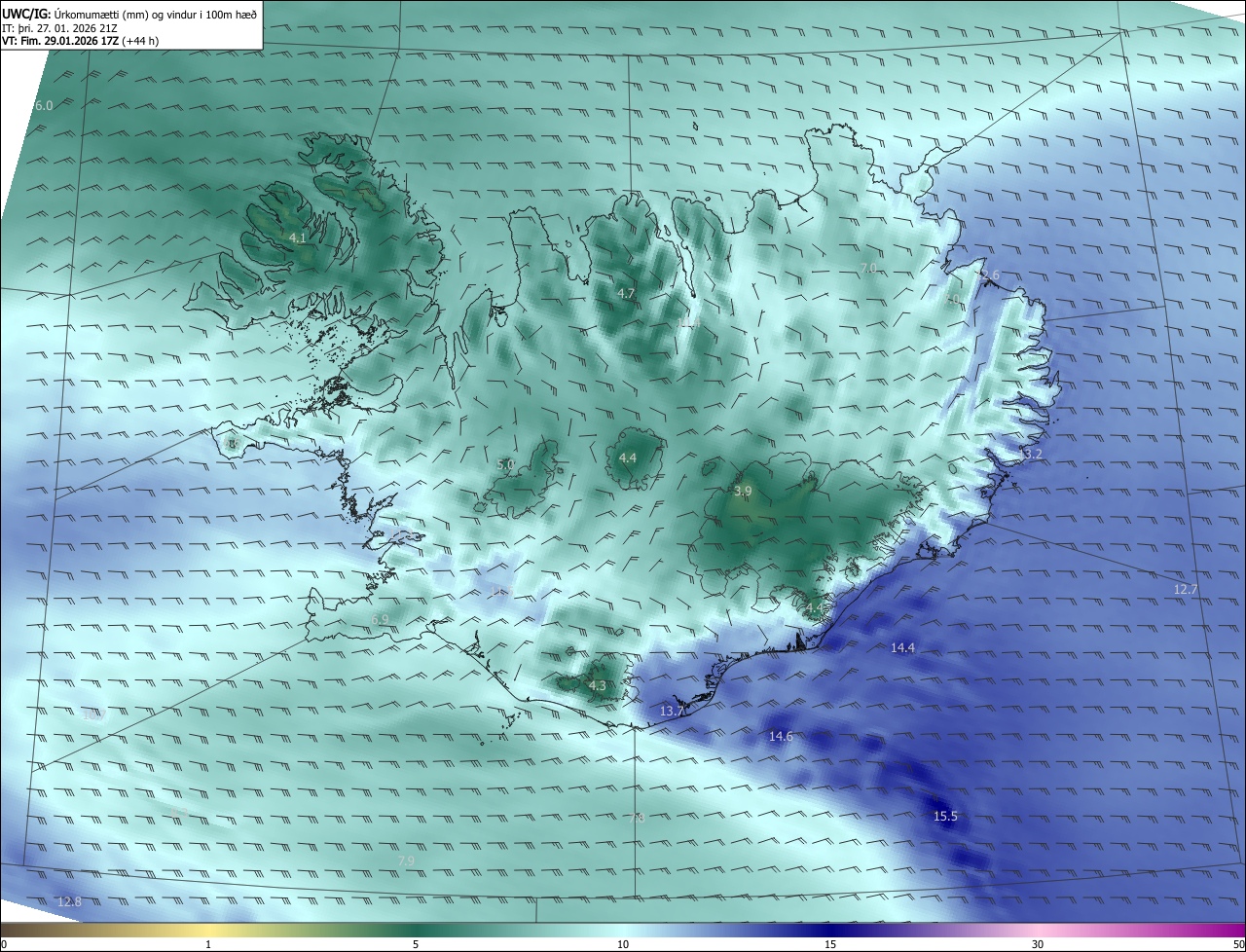Click the 15.5 value label
This screenshot has height=952, width=1246.
pyautogui.click(x=945, y=816)
